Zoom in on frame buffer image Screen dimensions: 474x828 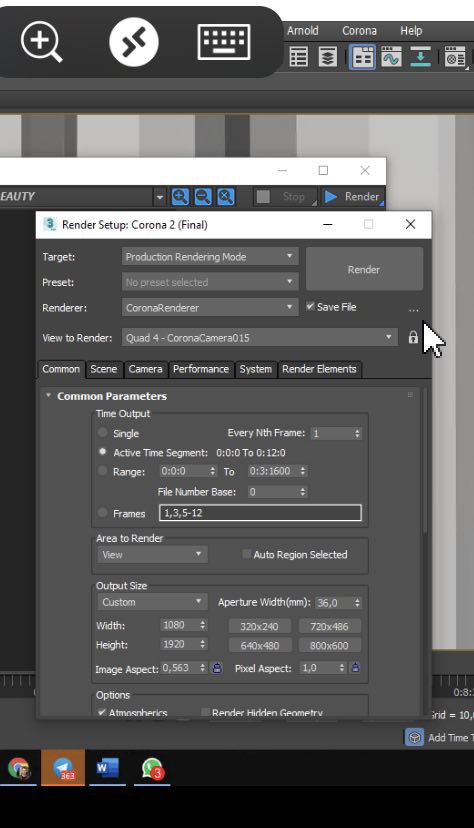(x=180, y=196)
